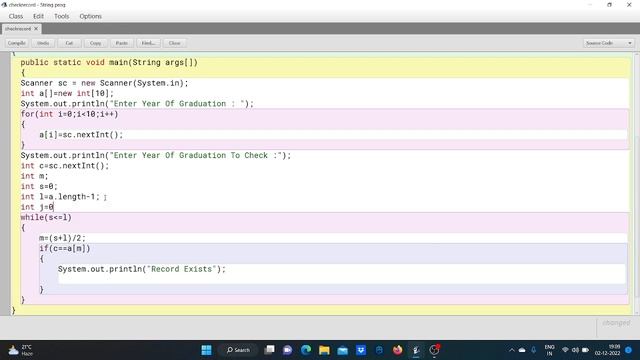
Task: Open Task View from the taskbar
Action: click(269, 350)
